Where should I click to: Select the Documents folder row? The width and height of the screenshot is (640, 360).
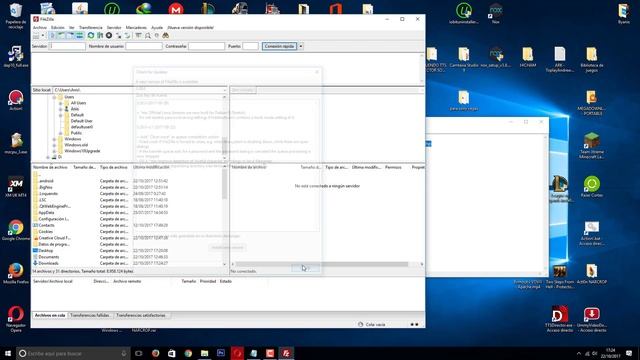pyautogui.click(x=127, y=257)
